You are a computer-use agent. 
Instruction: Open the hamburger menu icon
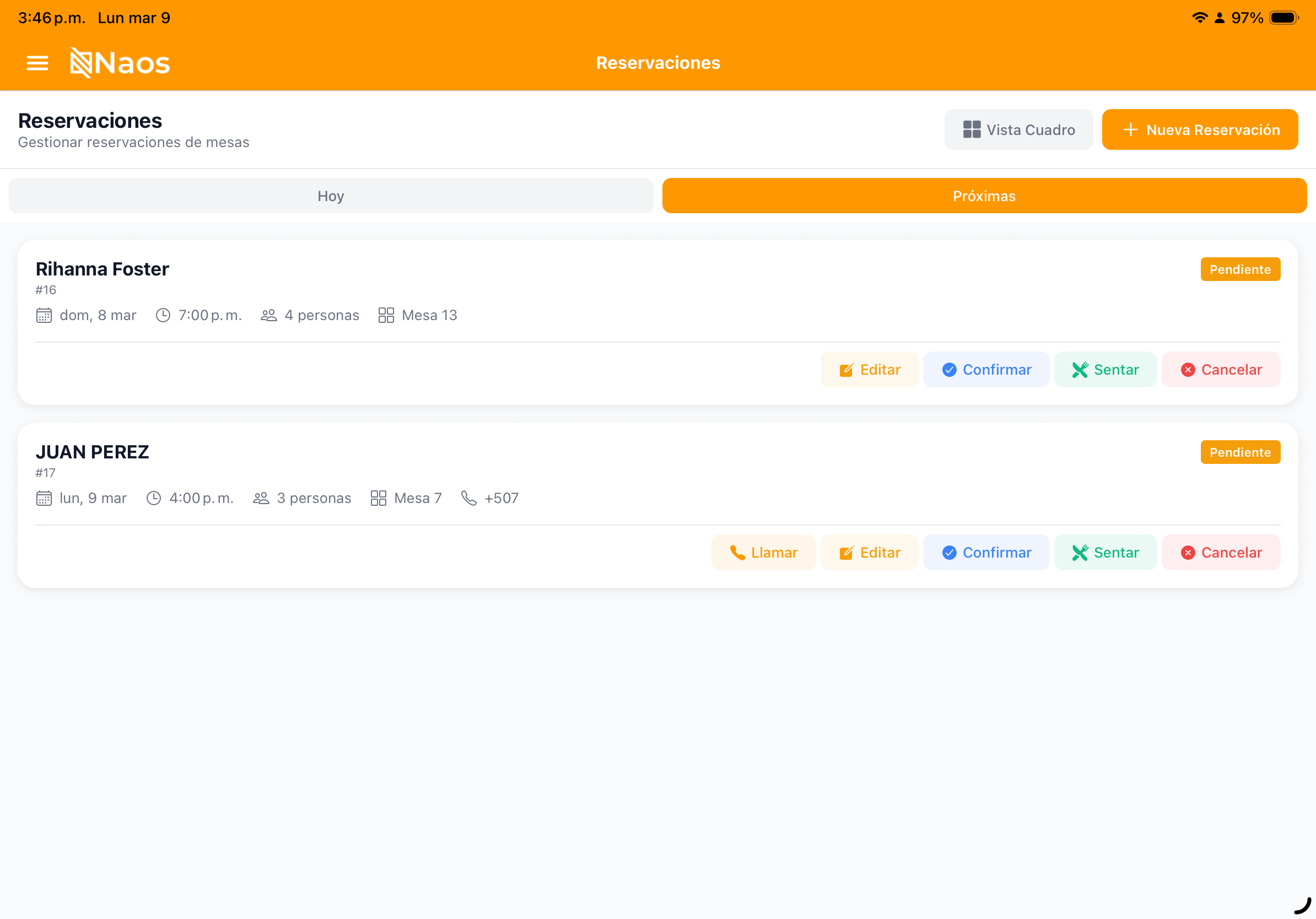[x=37, y=62]
